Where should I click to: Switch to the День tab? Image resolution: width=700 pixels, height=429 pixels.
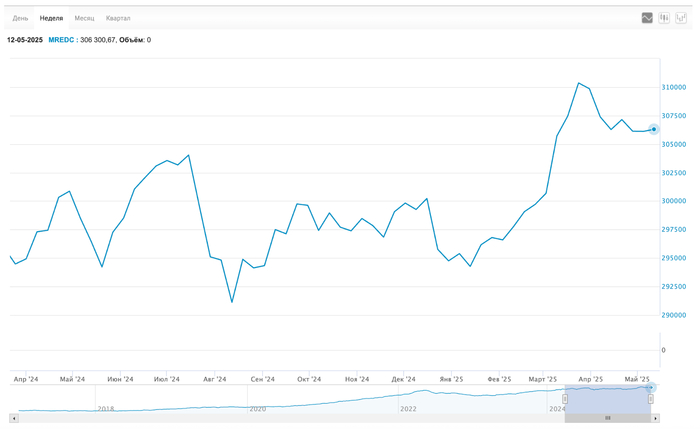point(20,18)
